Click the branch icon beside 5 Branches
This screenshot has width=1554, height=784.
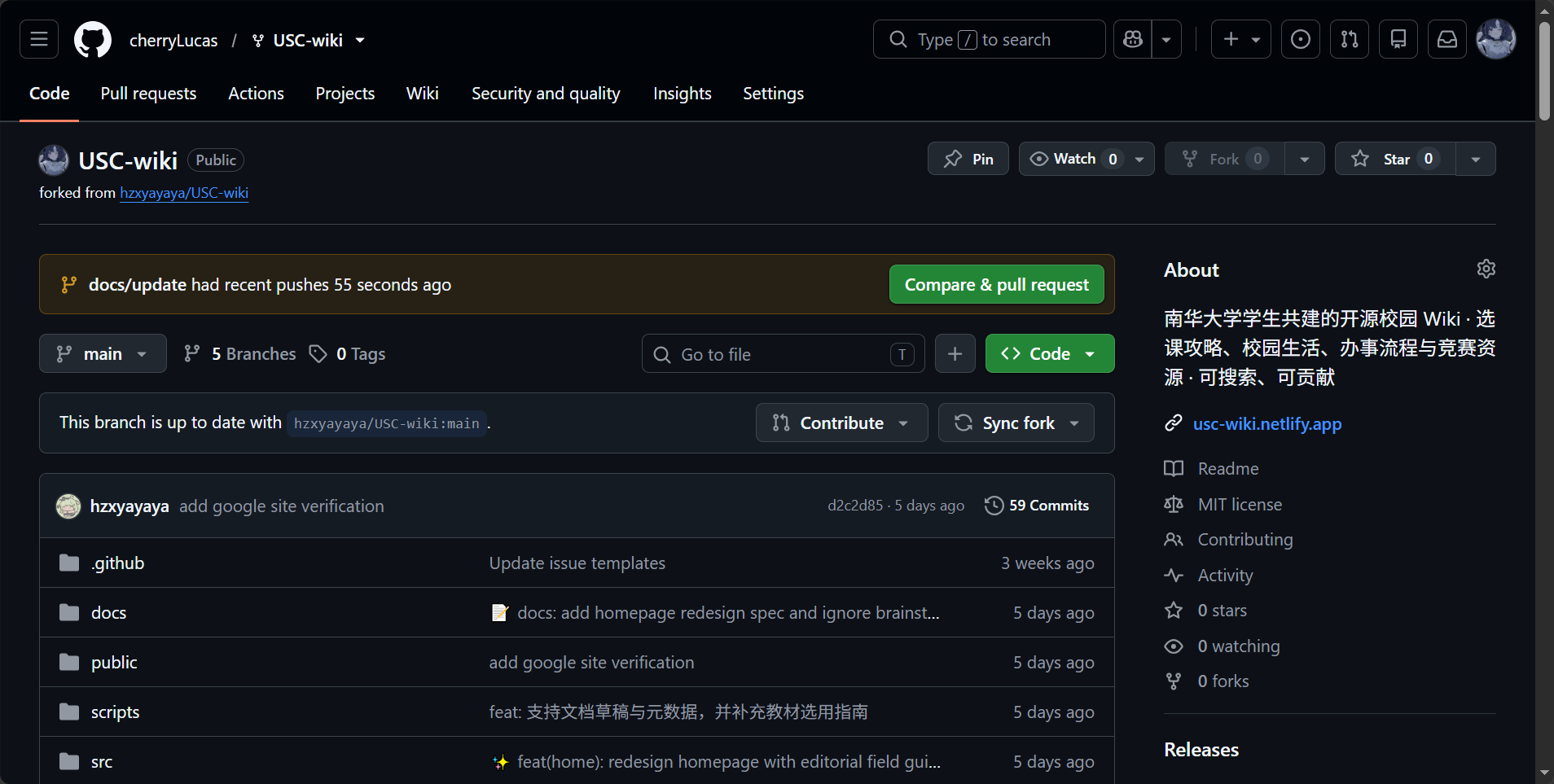192,354
